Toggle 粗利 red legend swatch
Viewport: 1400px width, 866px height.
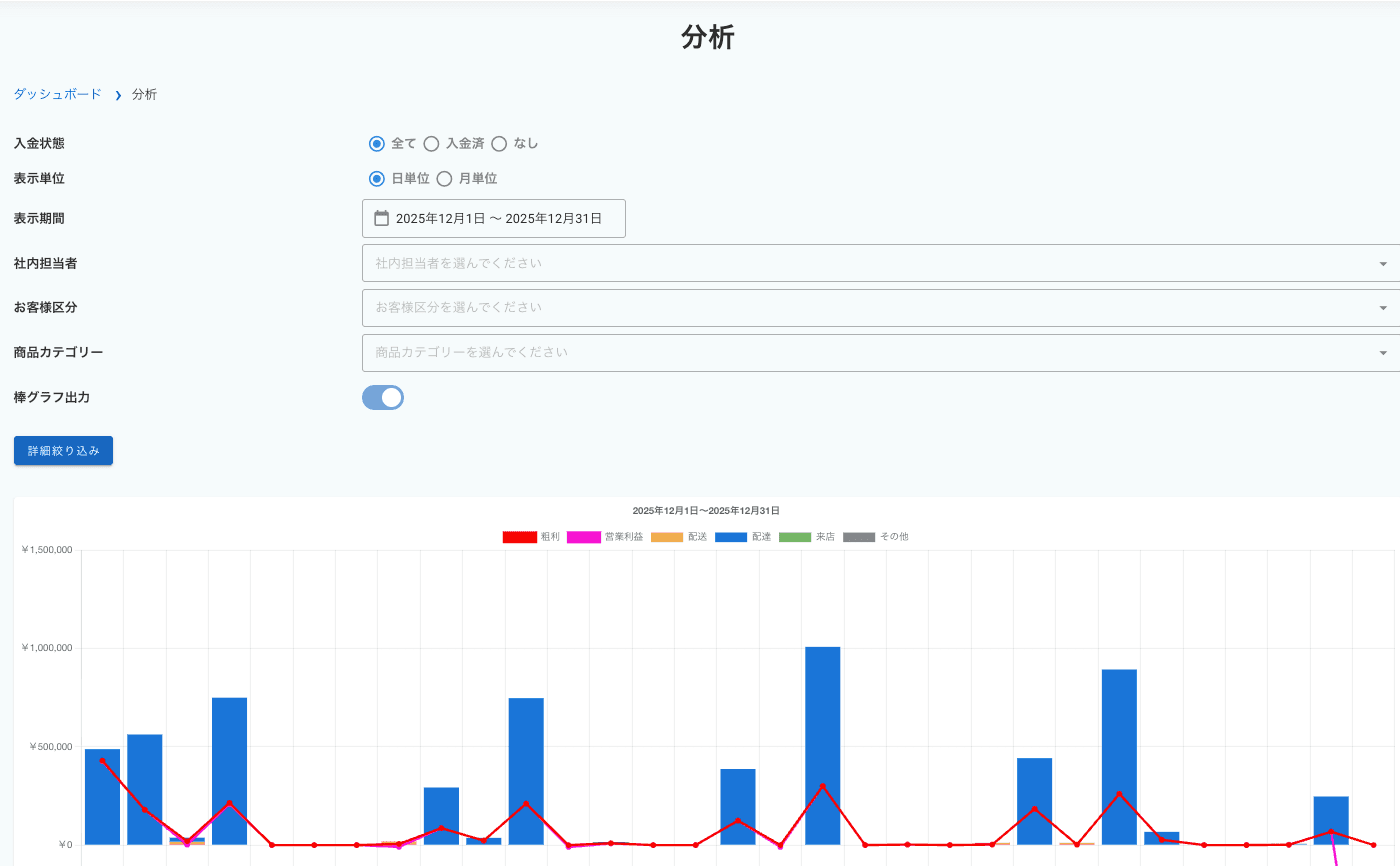[519, 537]
